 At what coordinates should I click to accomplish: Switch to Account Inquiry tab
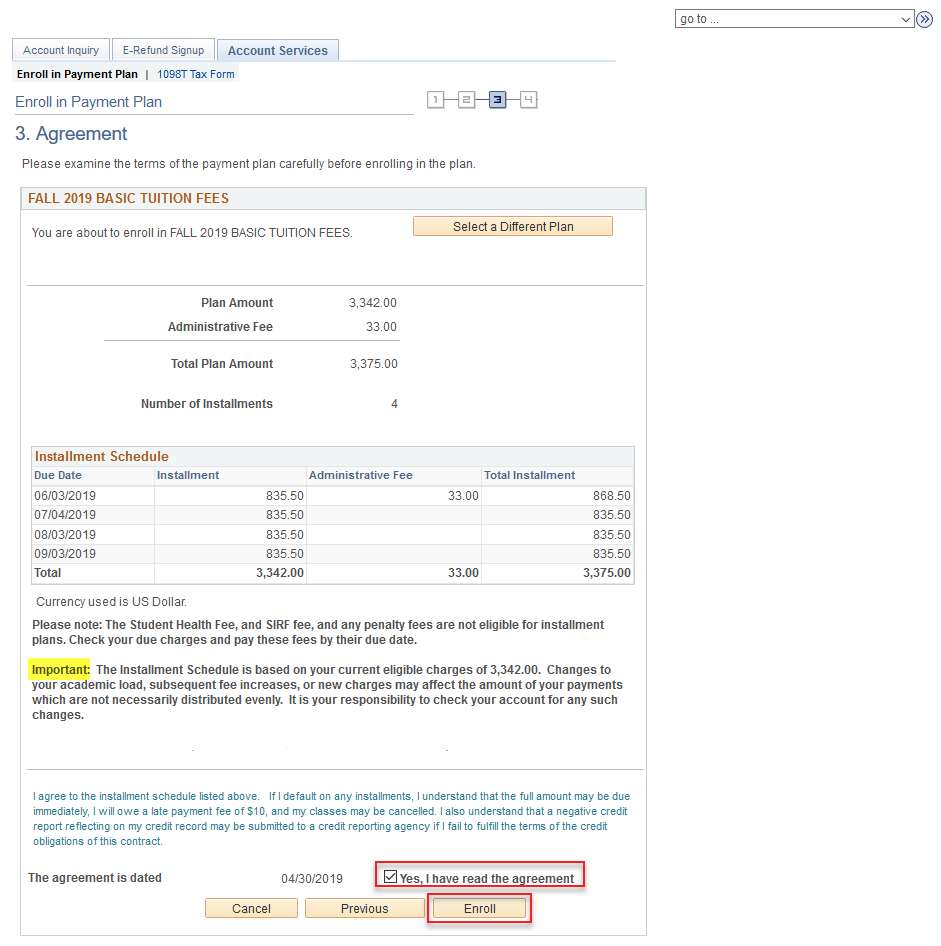click(61, 50)
